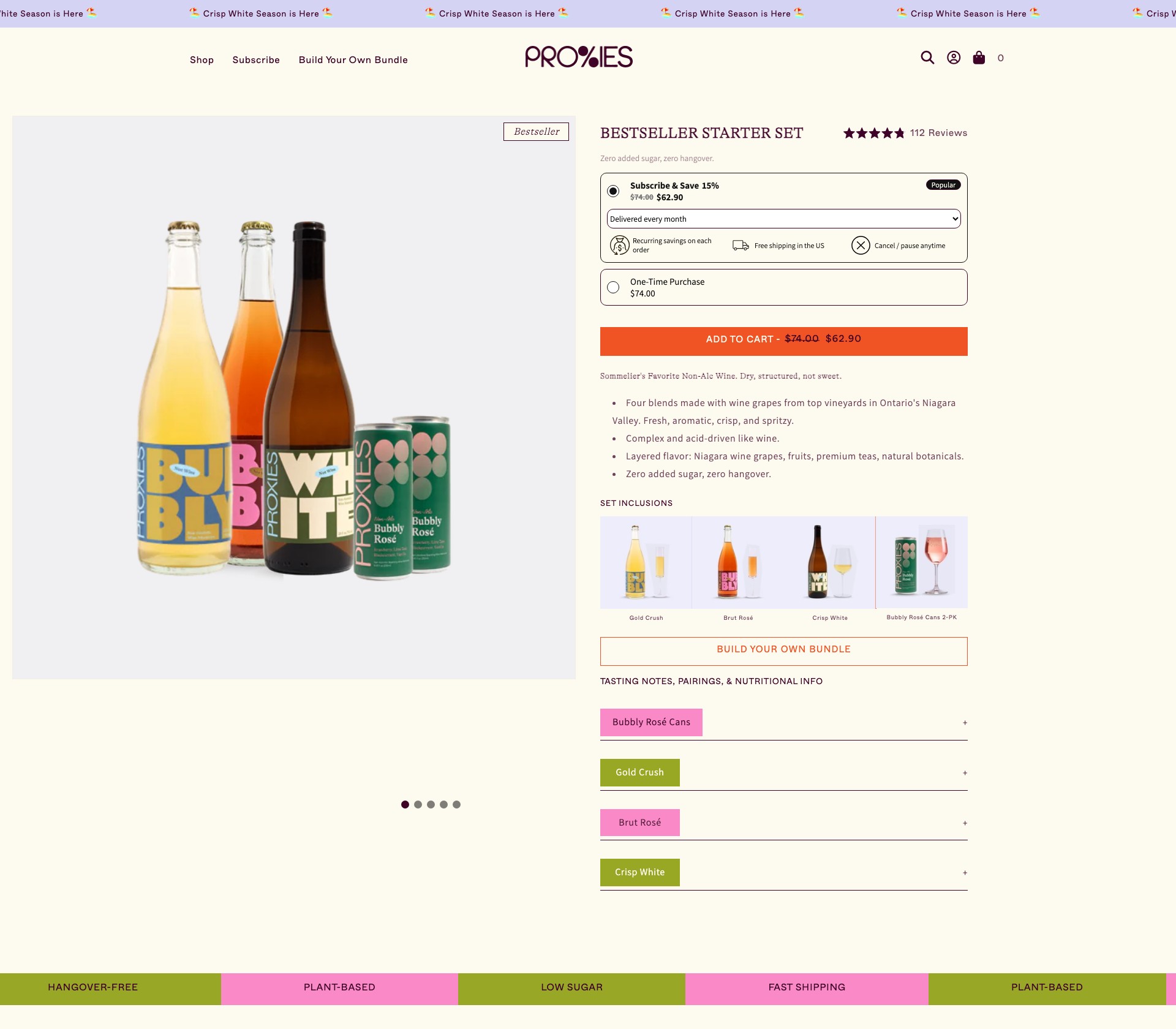The image size is (1176, 1029).
Task: Open the search icon in header
Action: tap(927, 58)
